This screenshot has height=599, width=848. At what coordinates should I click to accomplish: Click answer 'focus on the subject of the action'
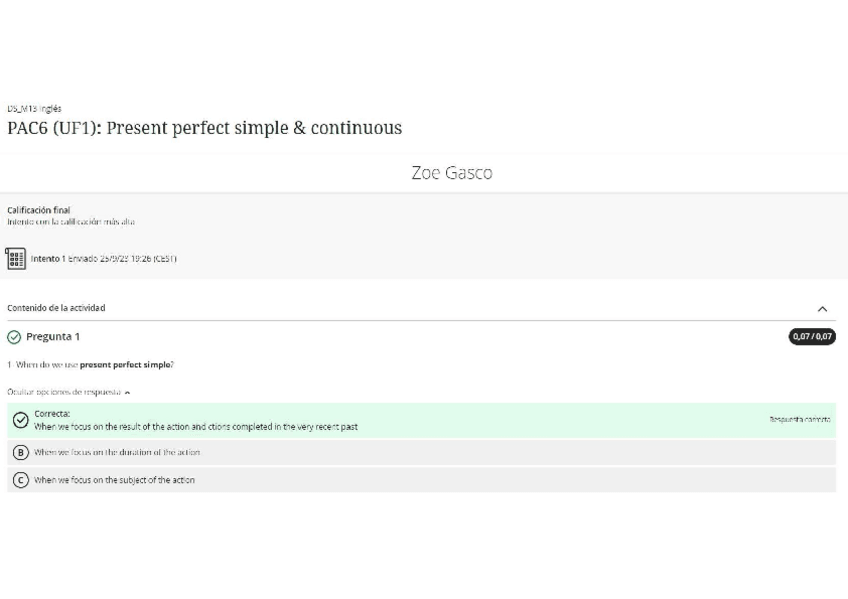point(114,480)
